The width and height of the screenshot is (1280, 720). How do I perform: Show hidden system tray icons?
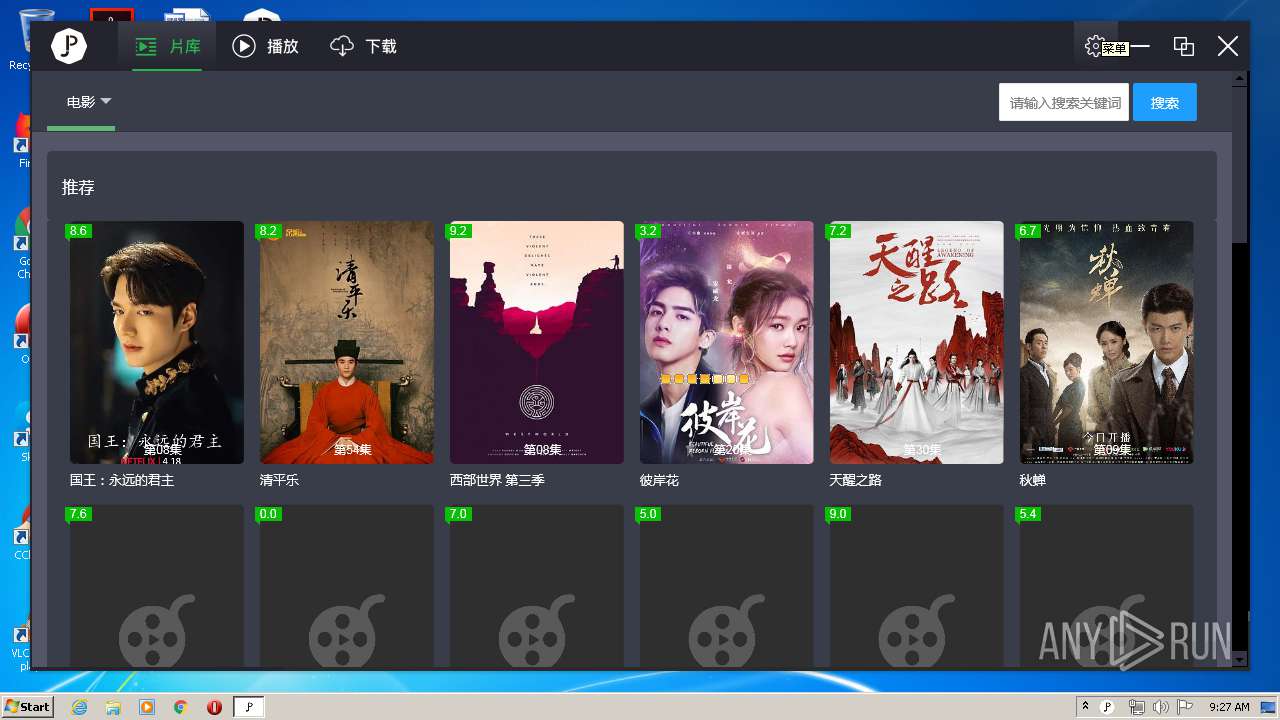click(x=1085, y=706)
